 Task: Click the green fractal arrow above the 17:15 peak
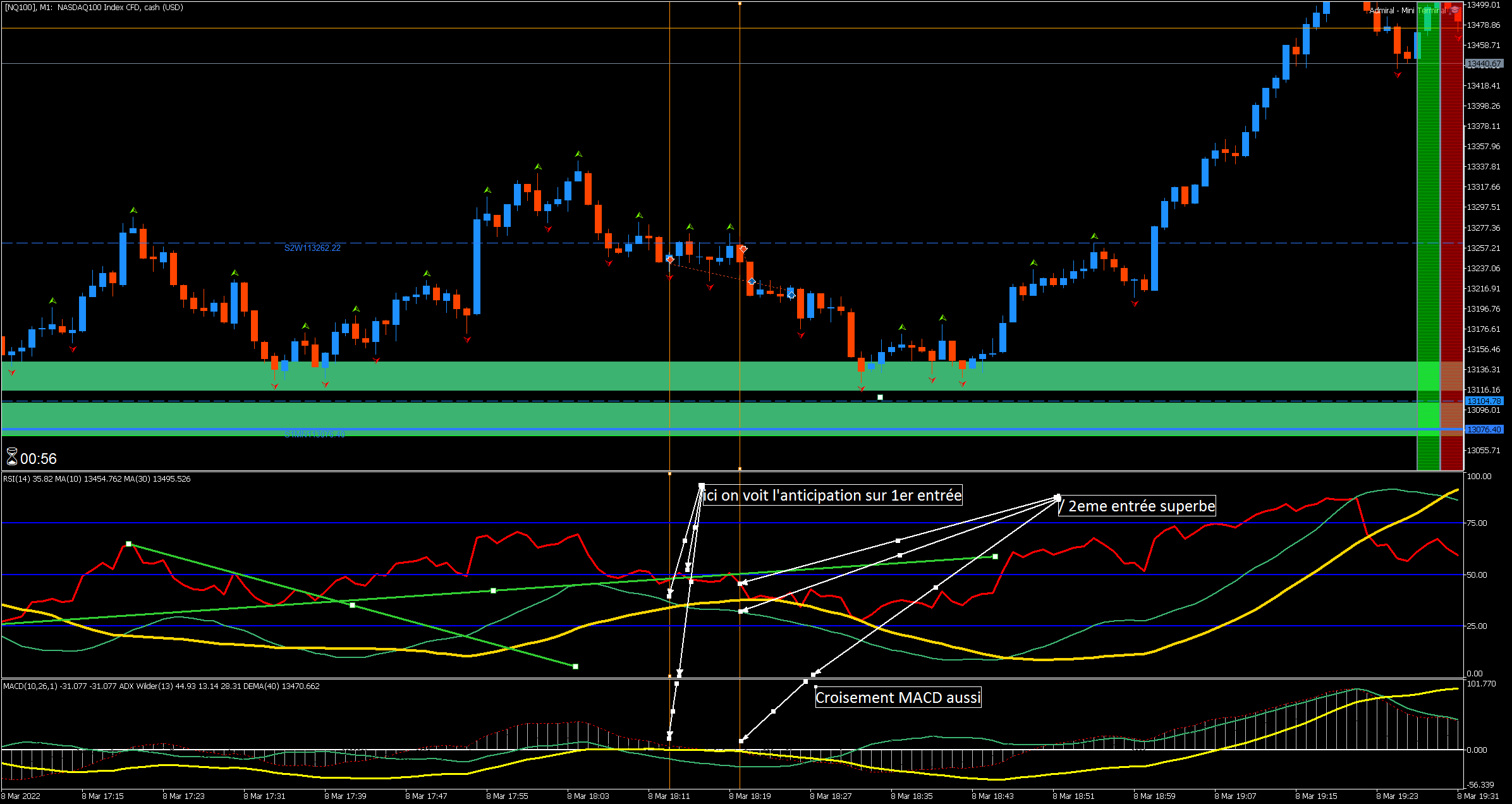133,210
